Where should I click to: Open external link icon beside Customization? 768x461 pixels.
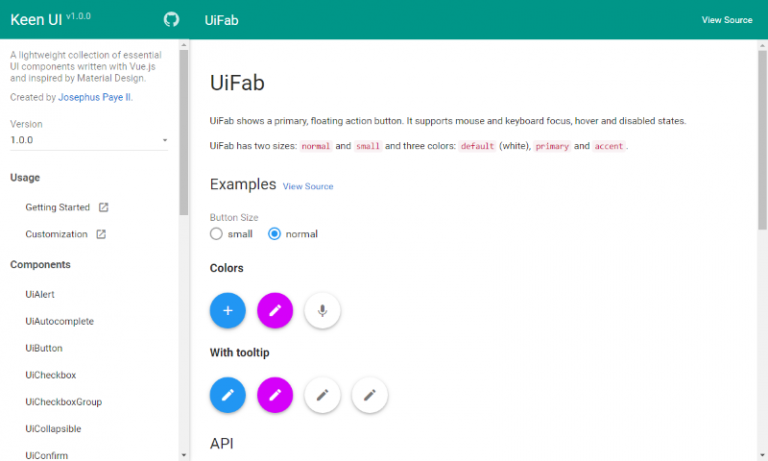click(x=101, y=235)
